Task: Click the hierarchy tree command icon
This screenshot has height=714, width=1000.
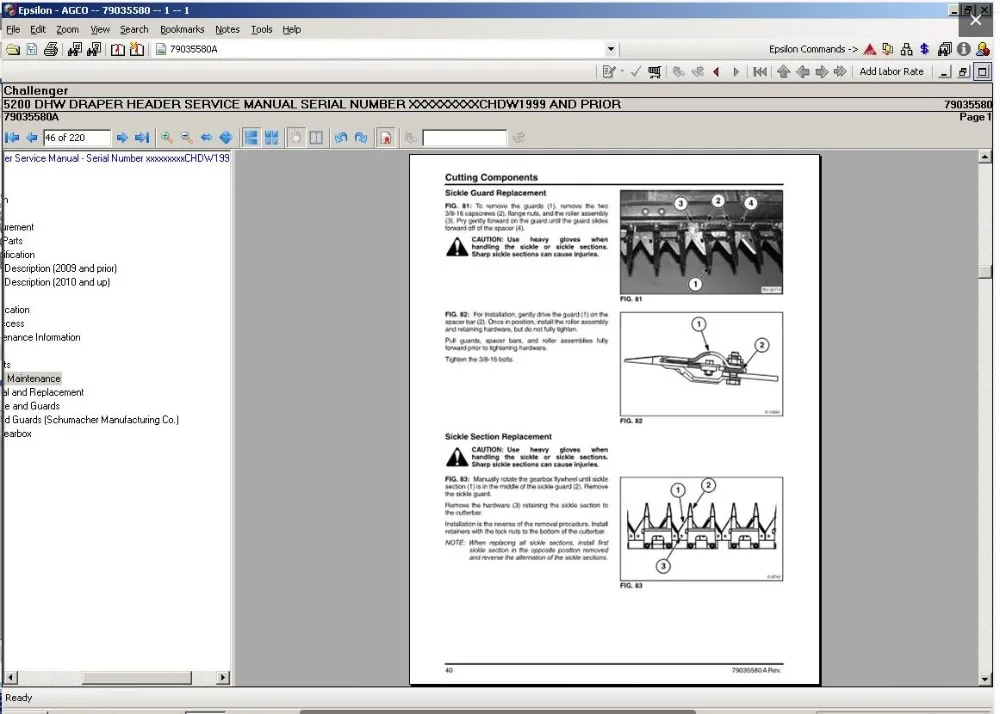Action: (906, 49)
